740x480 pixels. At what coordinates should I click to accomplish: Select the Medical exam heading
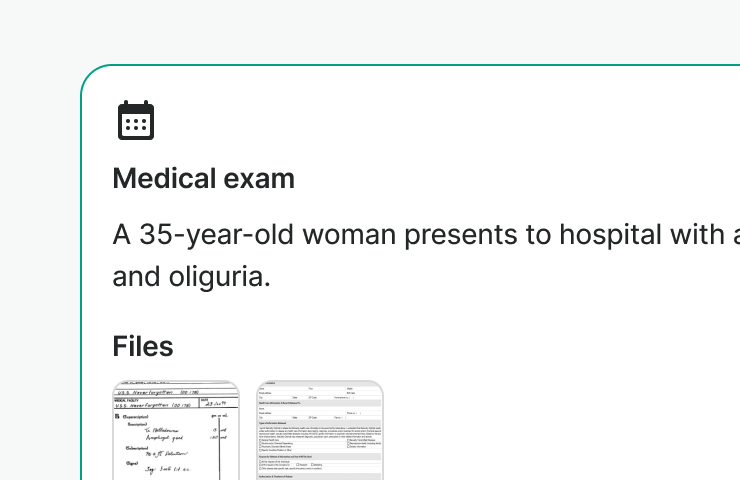[x=203, y=179]
